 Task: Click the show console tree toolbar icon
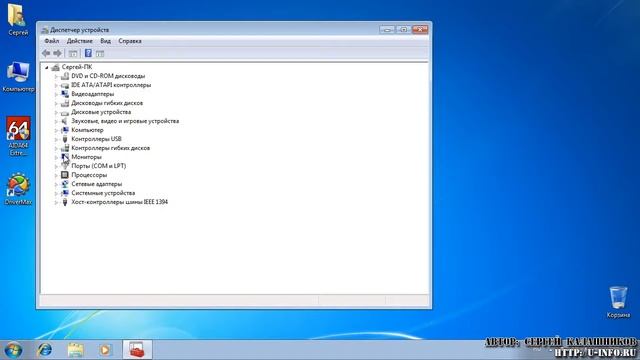(73, 53)
